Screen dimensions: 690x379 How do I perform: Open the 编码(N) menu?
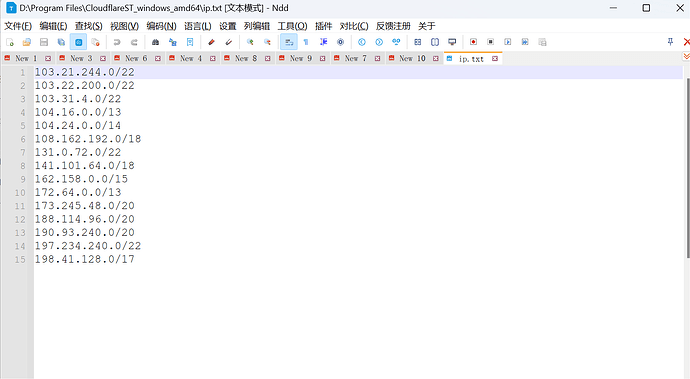click(161, 26)
